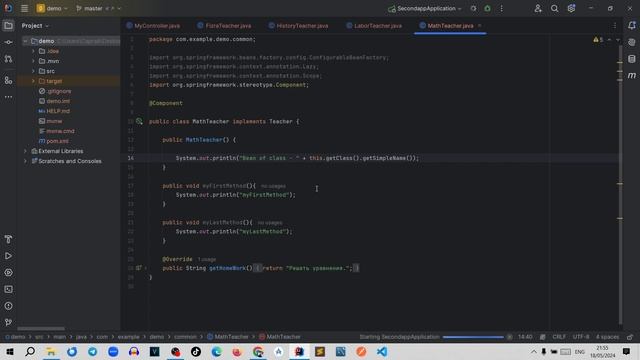640x360 pixels.
Task: Click the UTF-8 encoding widget
Action: coord(581,337)
